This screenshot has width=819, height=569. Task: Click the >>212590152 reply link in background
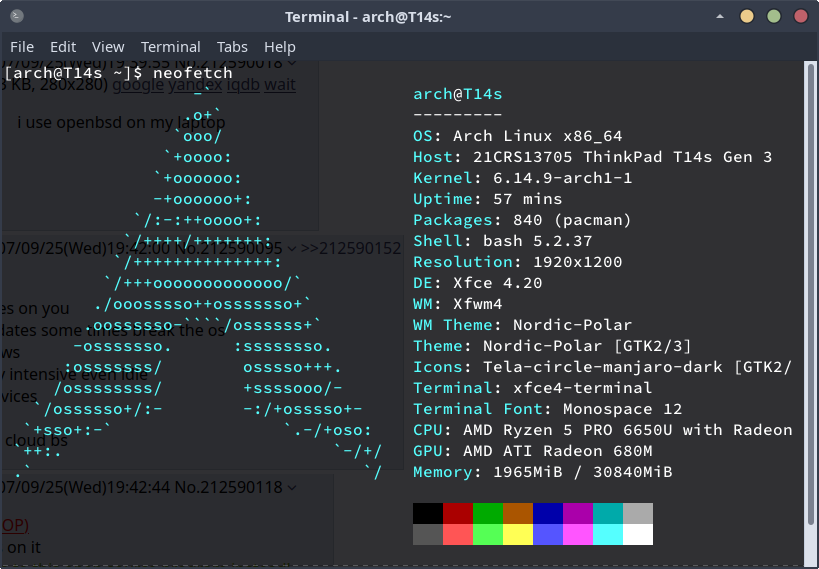point(350,248)
